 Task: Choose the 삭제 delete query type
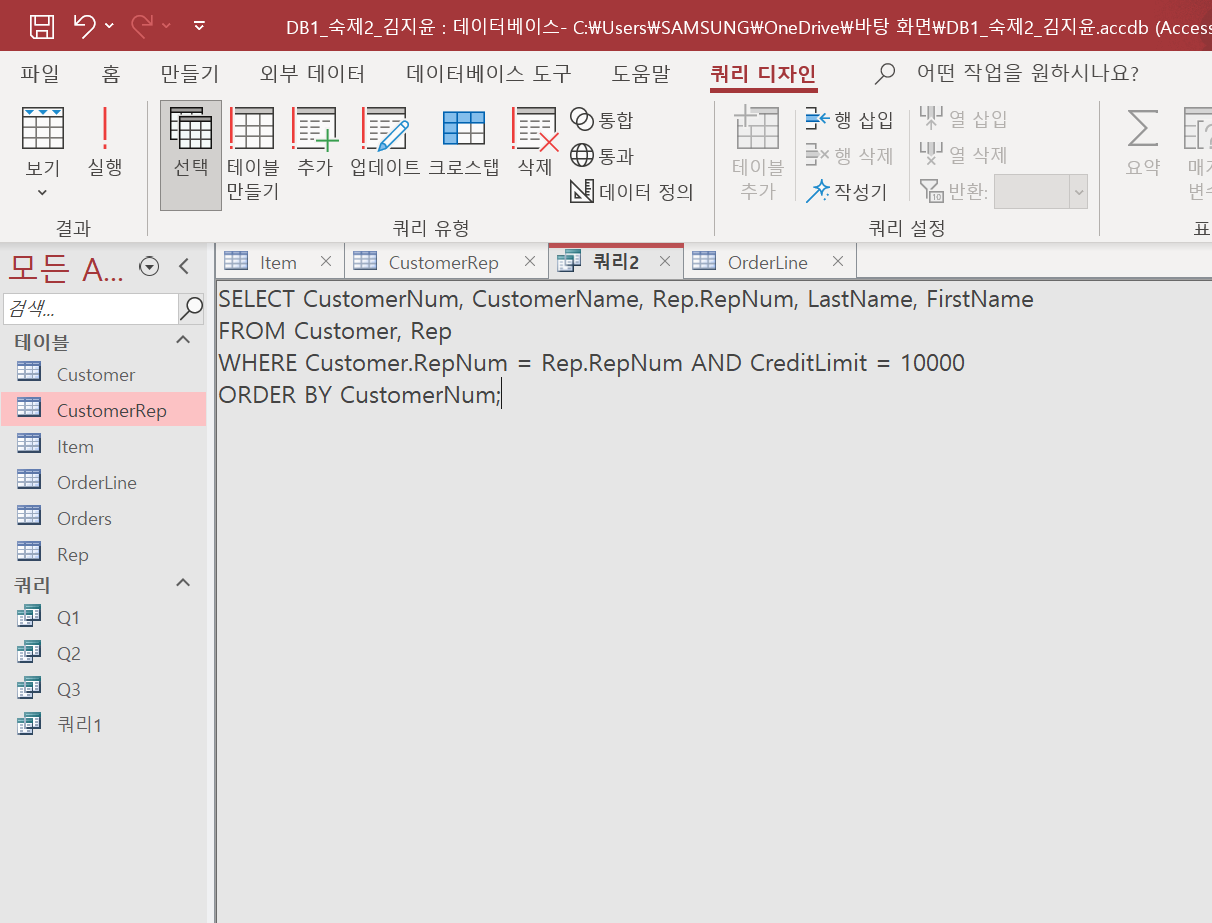coord(535,143)
